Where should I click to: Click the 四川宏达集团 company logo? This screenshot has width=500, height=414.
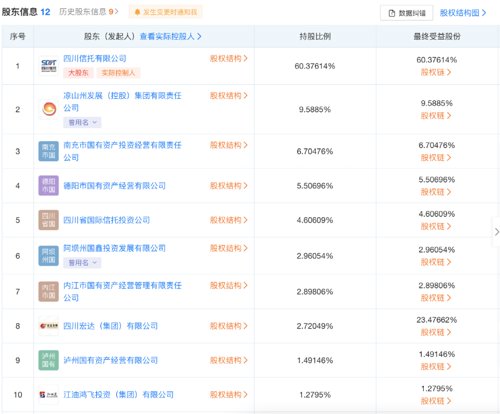49,326
